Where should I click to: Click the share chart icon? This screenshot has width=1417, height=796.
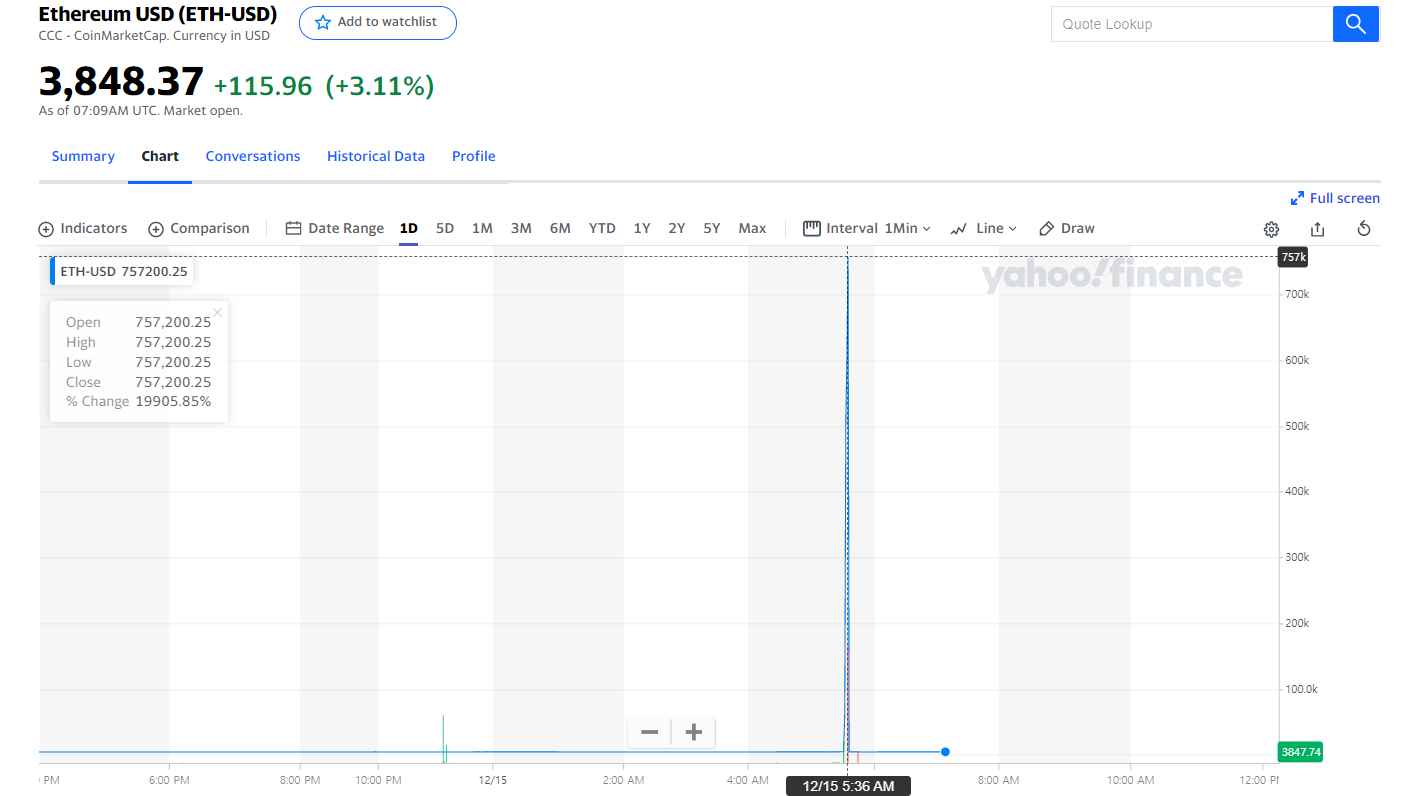point(1317,229)
